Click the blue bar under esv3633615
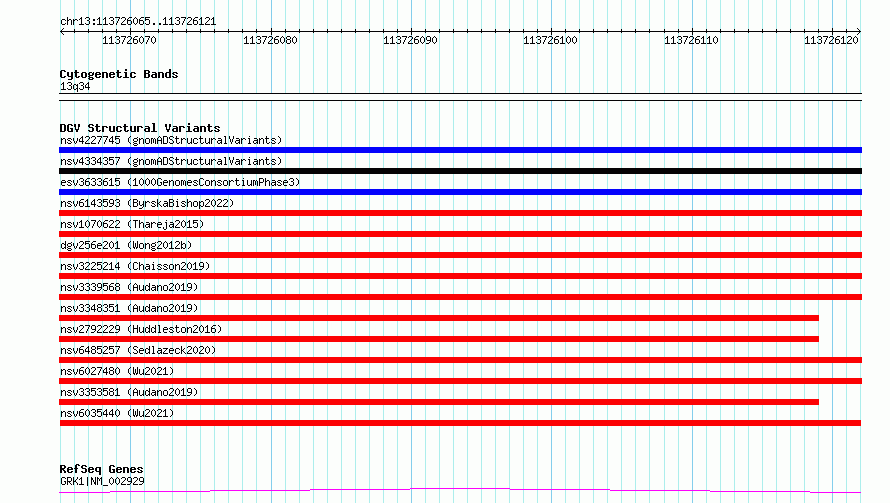The height and width of the screenshot is (503, 890). coord(460,192)
